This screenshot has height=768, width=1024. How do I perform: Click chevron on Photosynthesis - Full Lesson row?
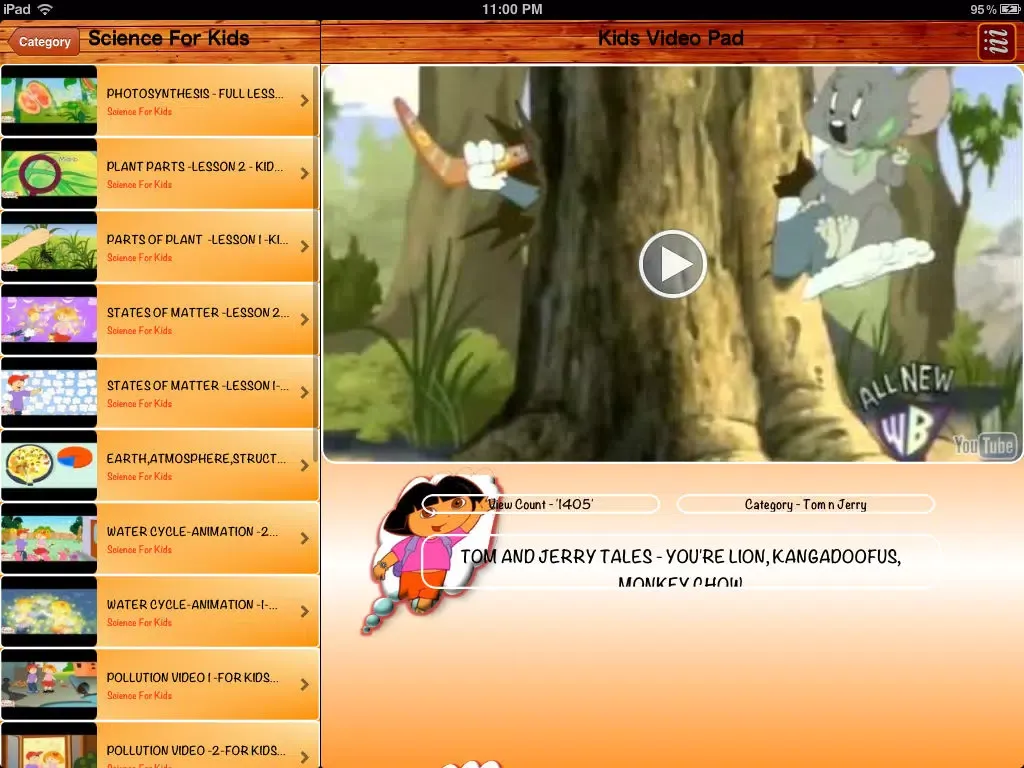[x=305, y=101]
